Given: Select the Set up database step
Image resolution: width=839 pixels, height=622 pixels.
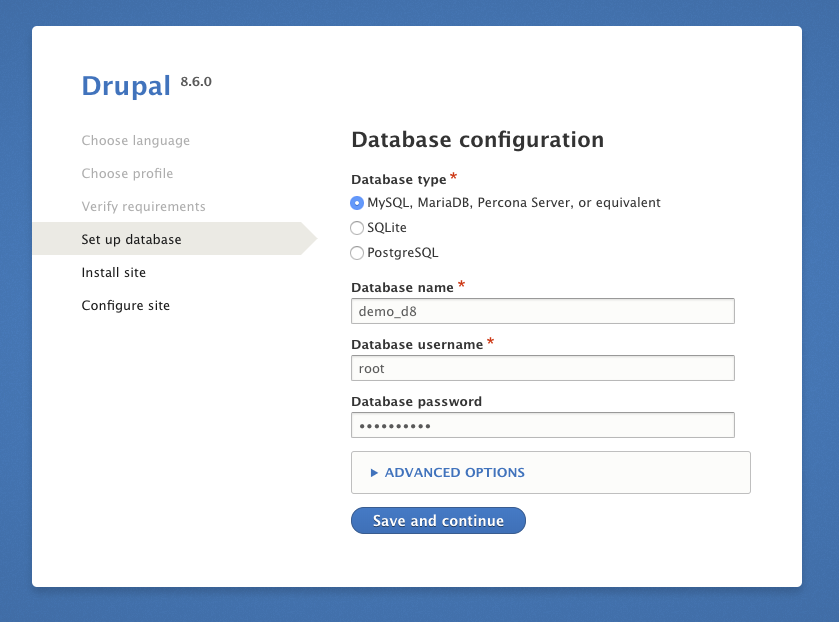Looking at the screenshot, I should pyautogui.click(x=131, y=239).
